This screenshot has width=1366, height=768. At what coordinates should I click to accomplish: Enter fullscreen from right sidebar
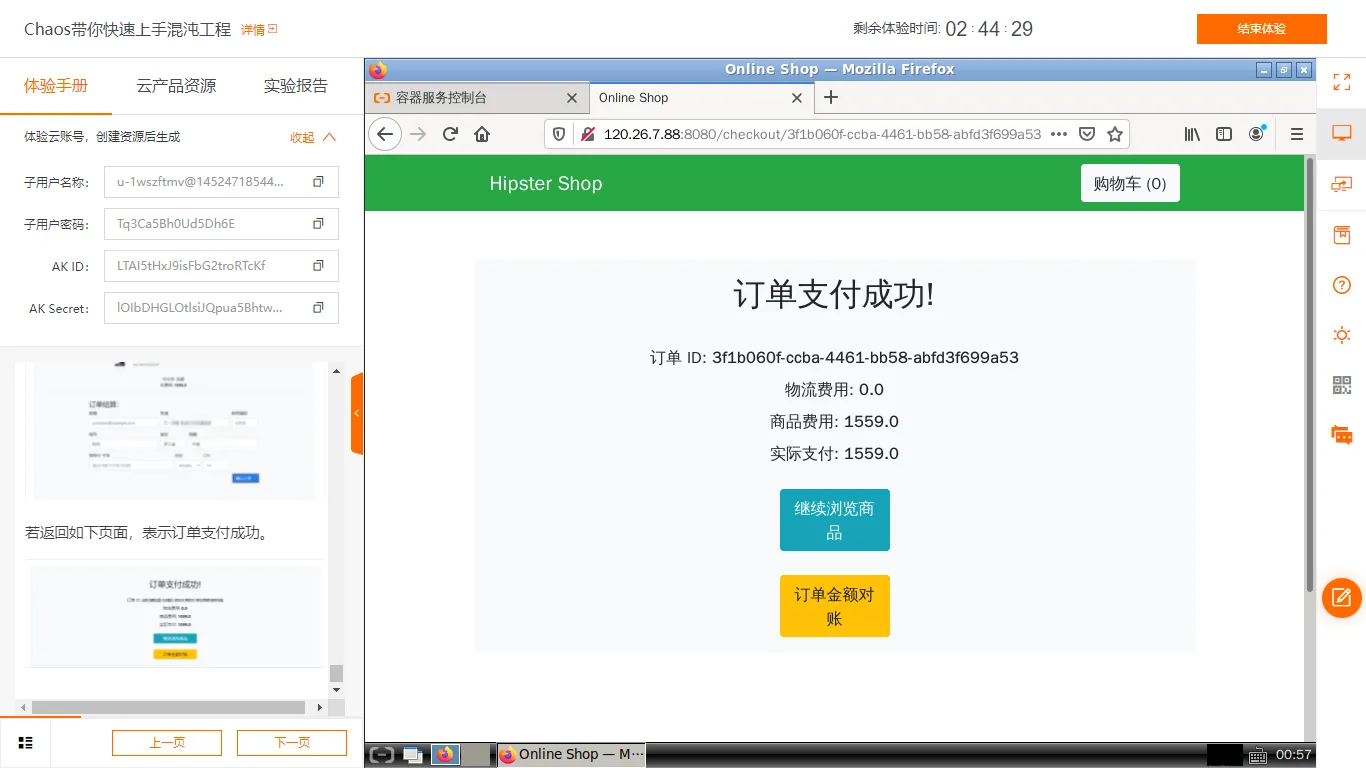(x=1341, y=83)
